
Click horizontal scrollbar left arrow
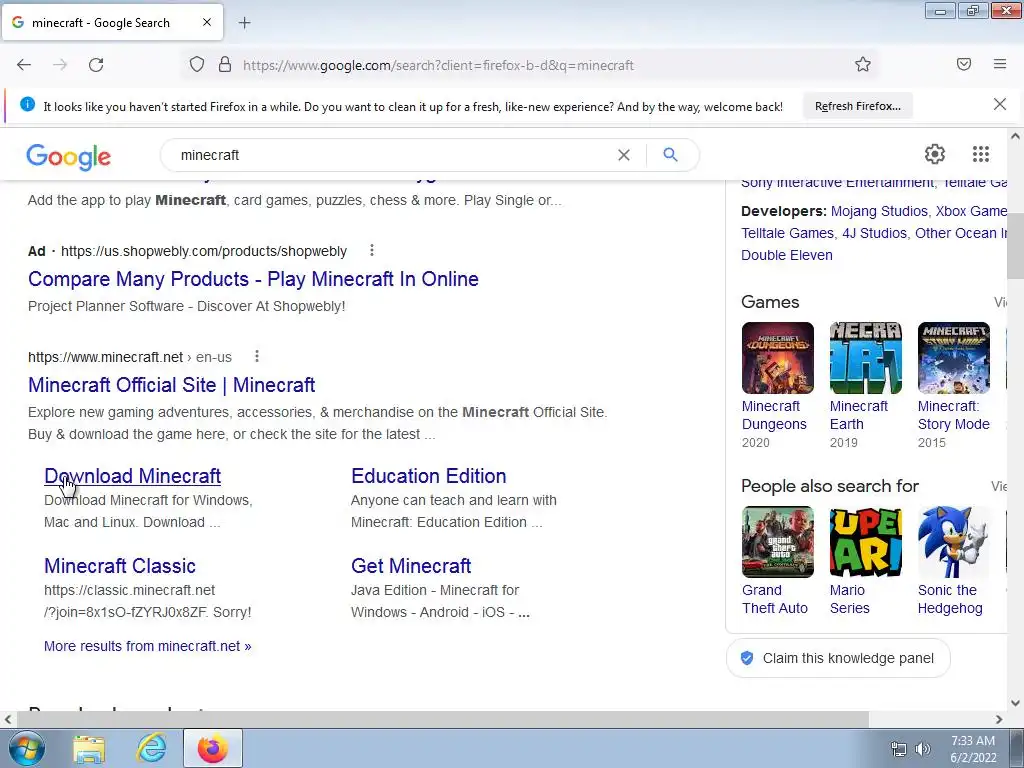click(x=7, y=719)
